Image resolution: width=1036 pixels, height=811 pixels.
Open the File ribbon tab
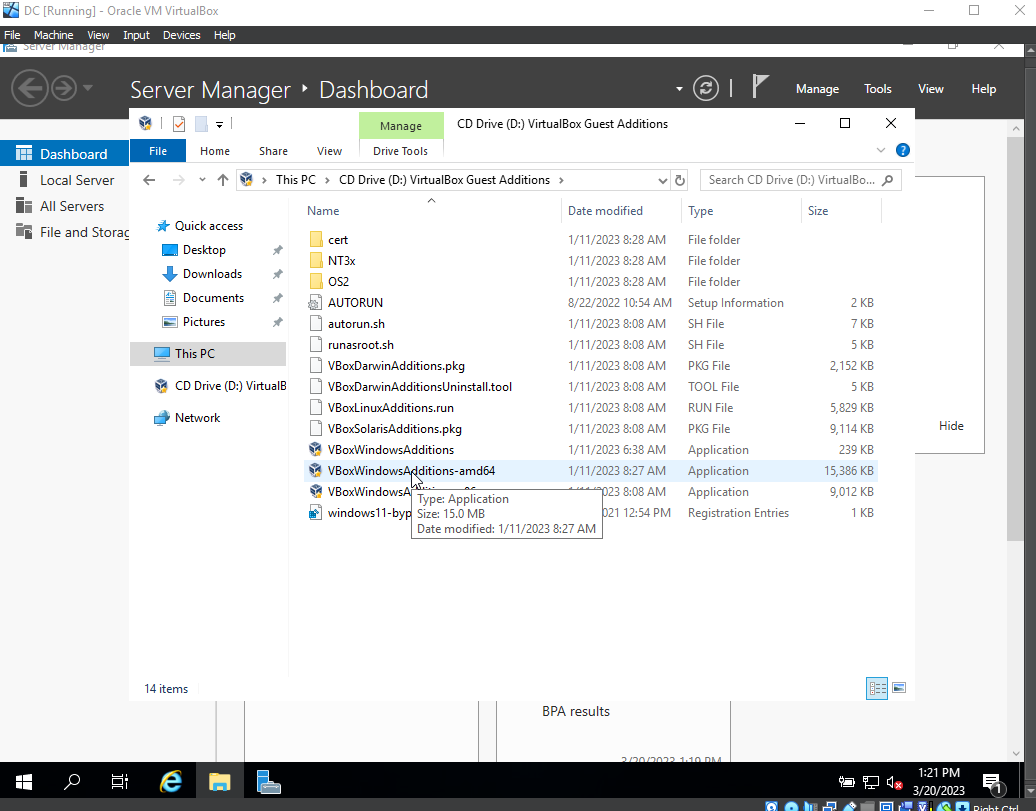[x=158, y=151]
